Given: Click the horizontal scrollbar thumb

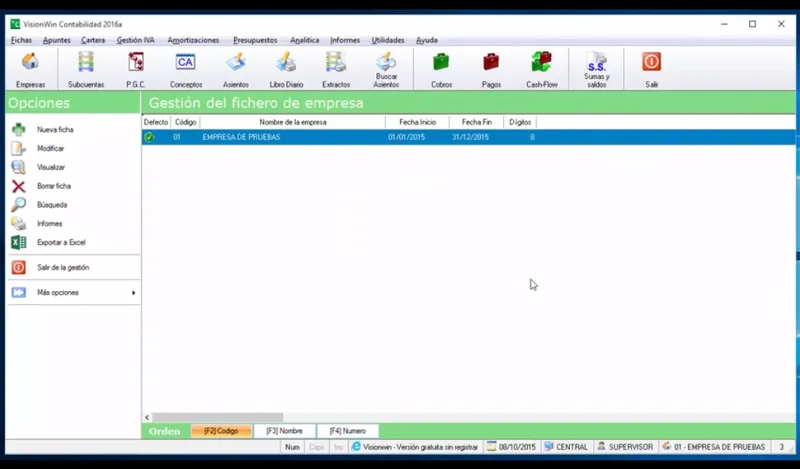Looking at the screenshot, I should coord(217,417).
